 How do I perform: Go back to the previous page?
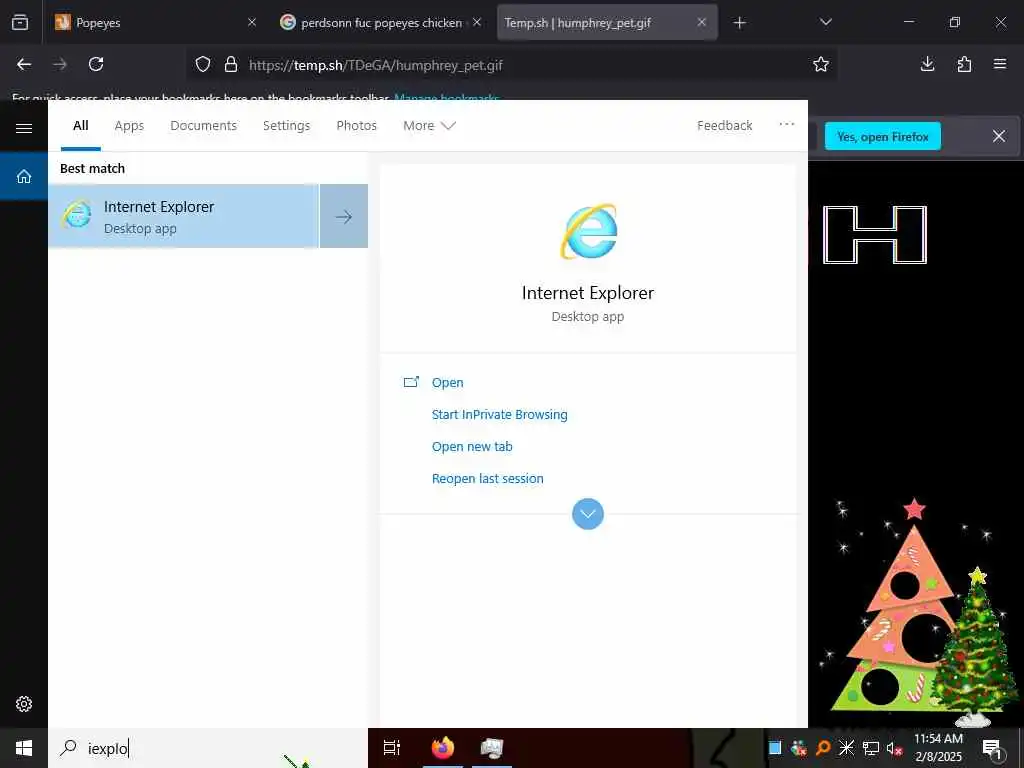(24, 64)
